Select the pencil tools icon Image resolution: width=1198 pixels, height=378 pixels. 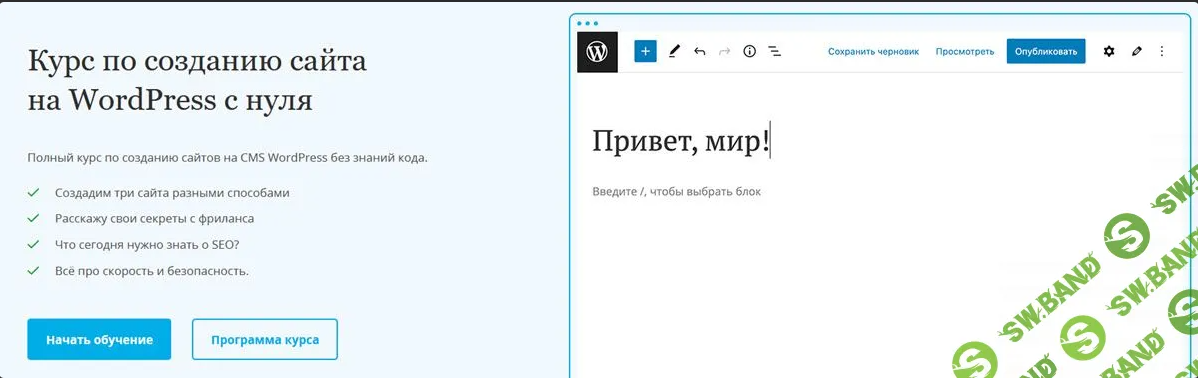tap(674, 51)
